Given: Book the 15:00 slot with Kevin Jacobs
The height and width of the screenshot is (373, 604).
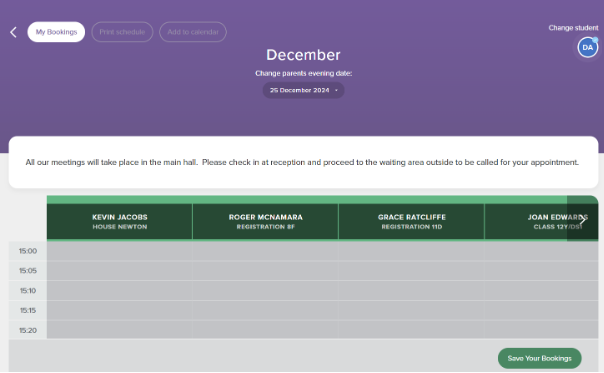Looking at the screenshot, I should [119, 251].
